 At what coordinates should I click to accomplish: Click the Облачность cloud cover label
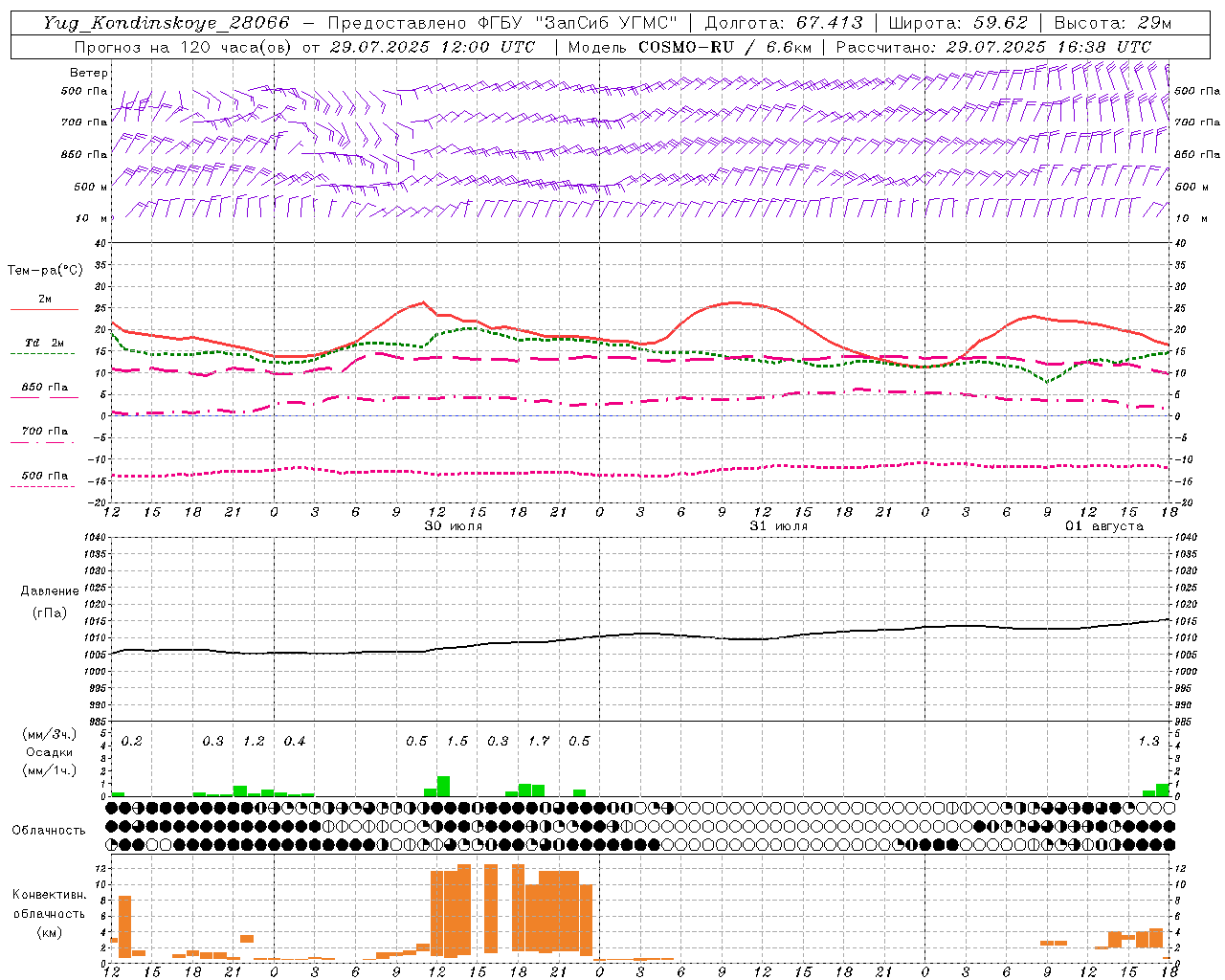49,831
